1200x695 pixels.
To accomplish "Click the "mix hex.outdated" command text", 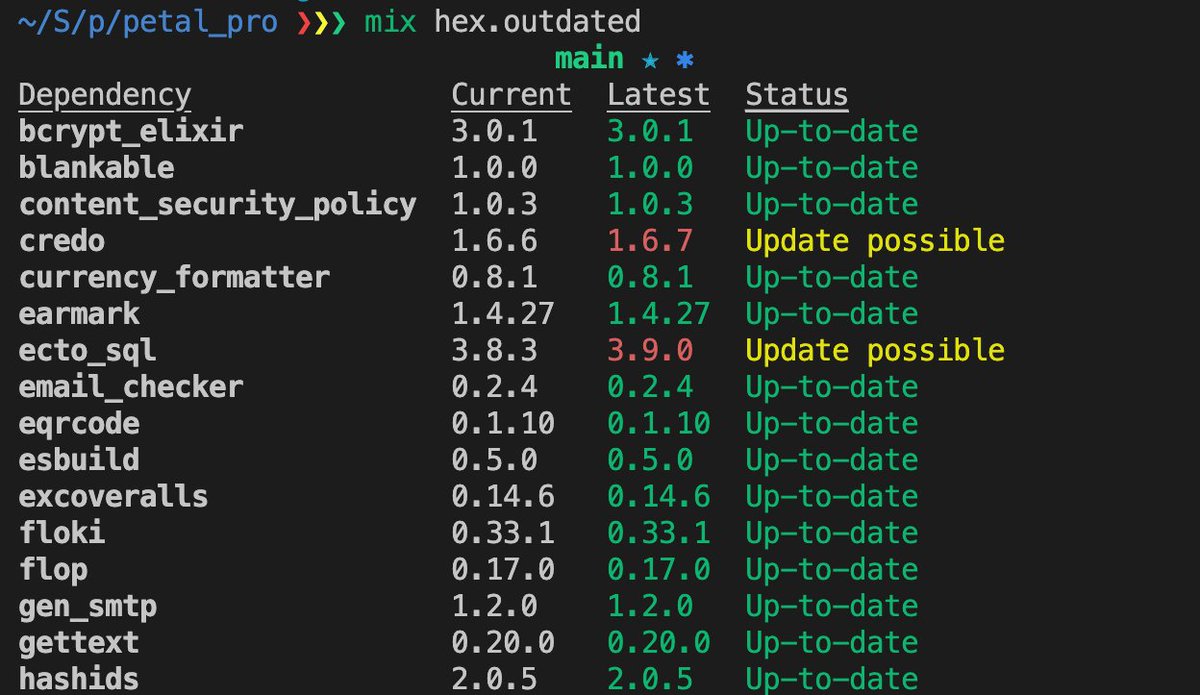I will tap(502, 21).
